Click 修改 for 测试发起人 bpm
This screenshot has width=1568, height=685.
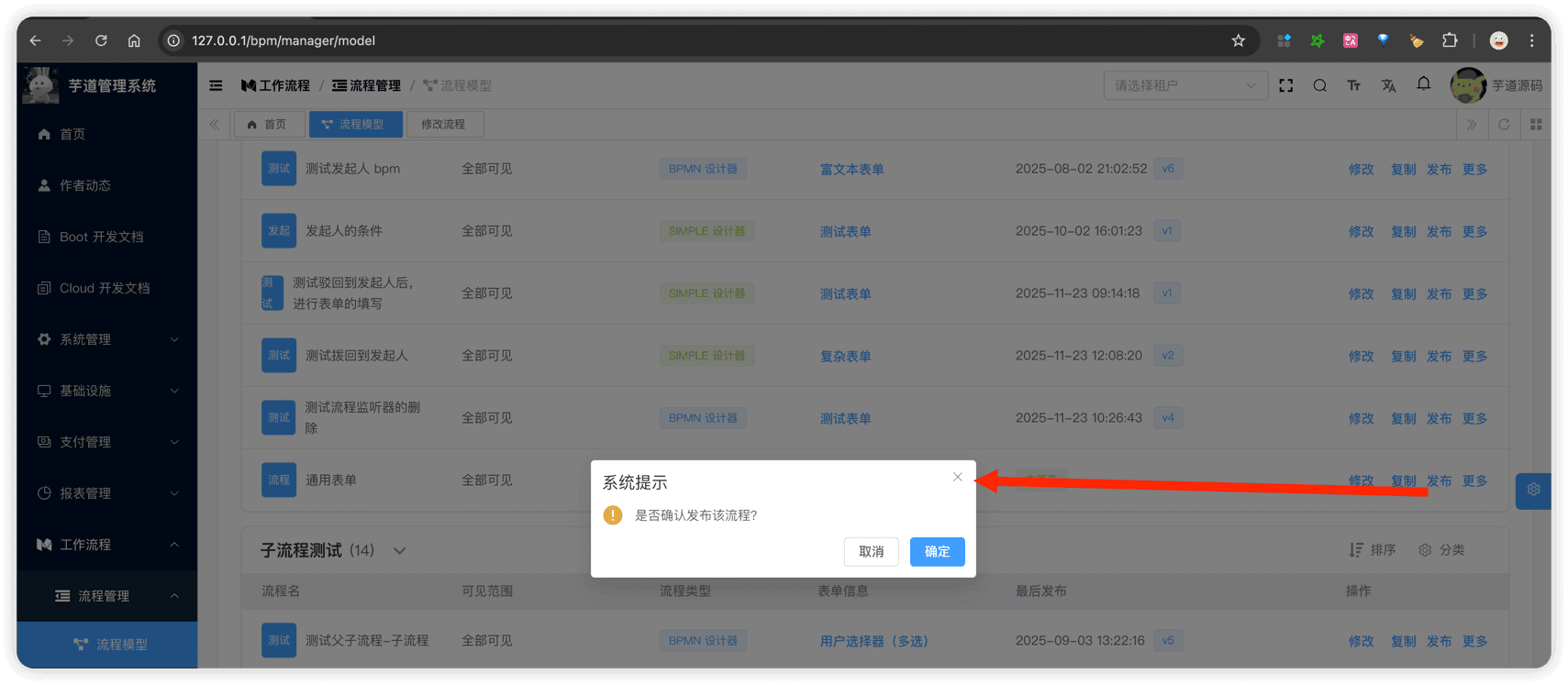click(1361, 170)
